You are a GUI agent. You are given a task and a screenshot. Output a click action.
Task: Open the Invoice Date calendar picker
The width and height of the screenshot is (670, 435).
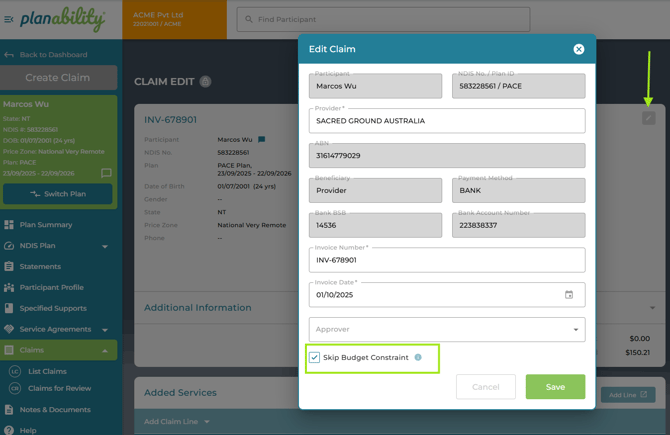pyautogui.click(x=569, y=295)
